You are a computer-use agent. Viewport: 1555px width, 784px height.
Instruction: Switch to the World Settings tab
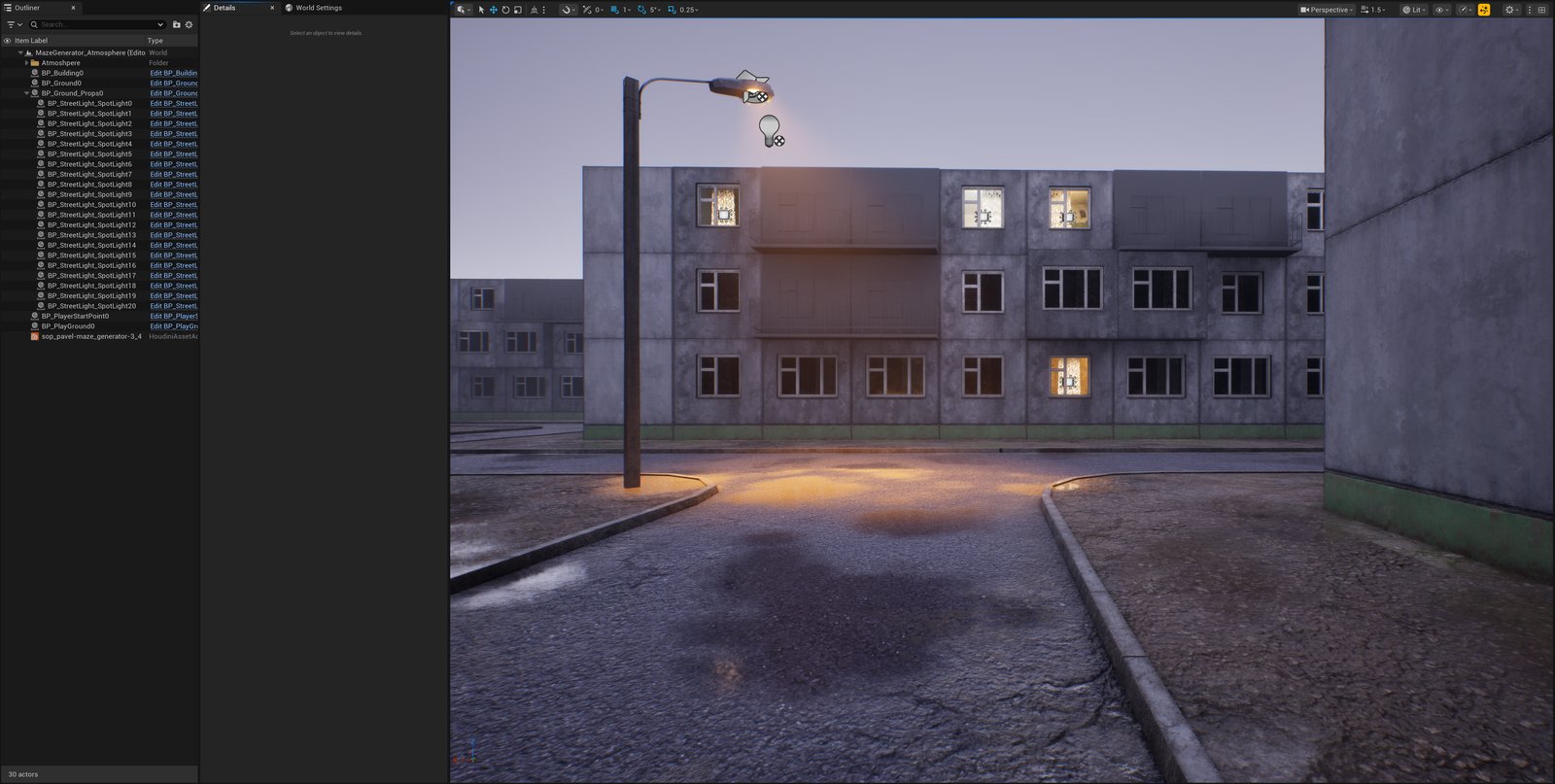pos(313,8)
